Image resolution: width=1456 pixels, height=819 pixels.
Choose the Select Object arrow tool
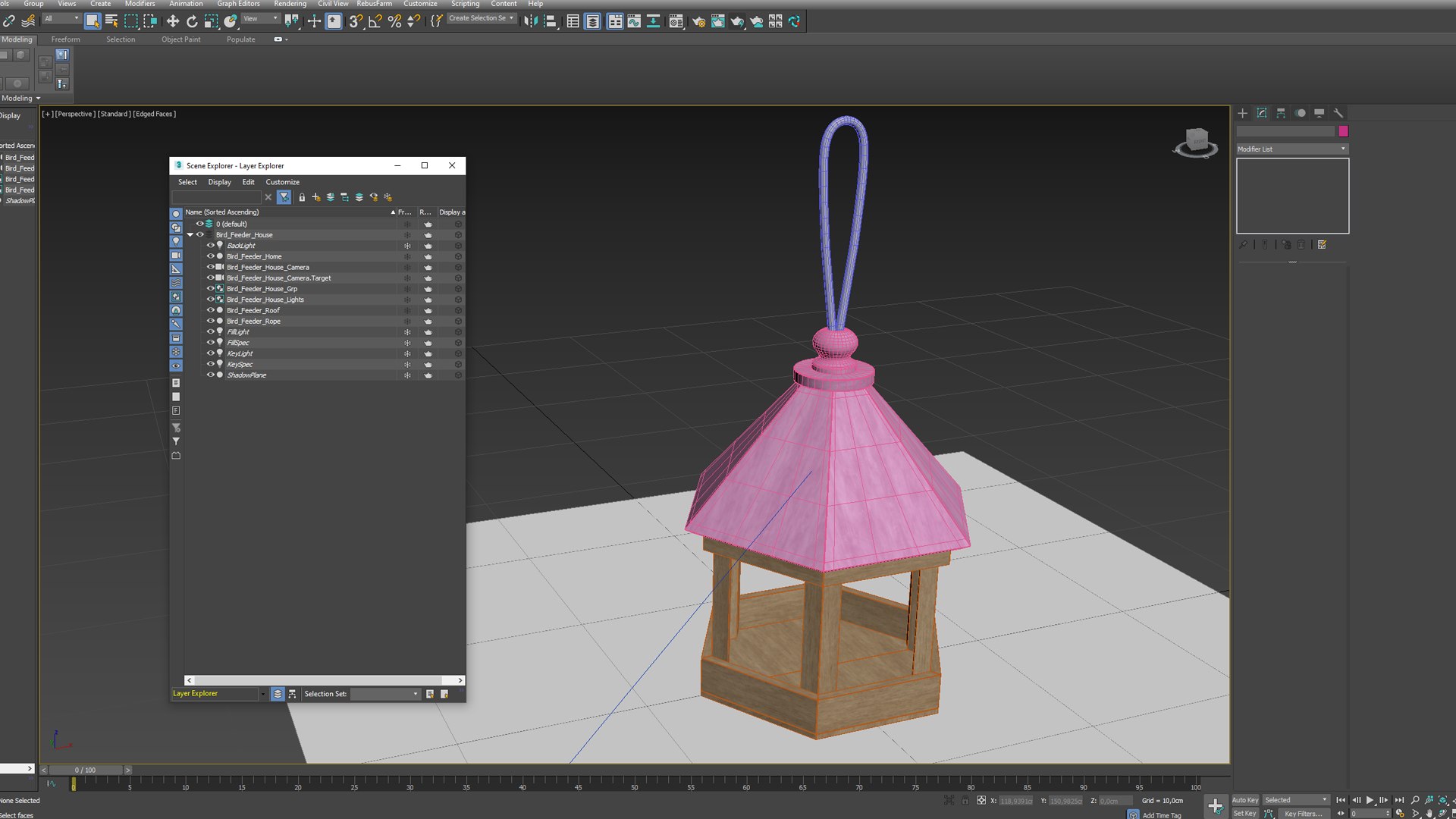[92, 21]
